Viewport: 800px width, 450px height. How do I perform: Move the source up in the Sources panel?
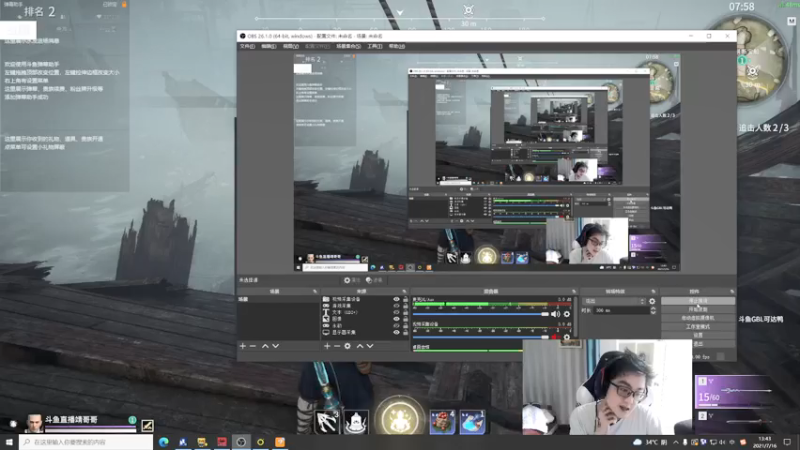[x=360, y=346]
